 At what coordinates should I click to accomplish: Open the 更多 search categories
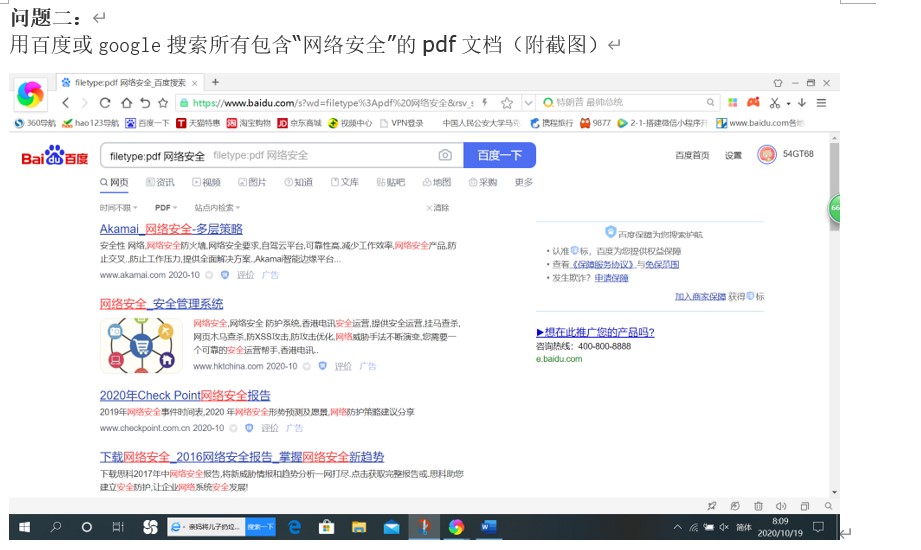[523, 182]
